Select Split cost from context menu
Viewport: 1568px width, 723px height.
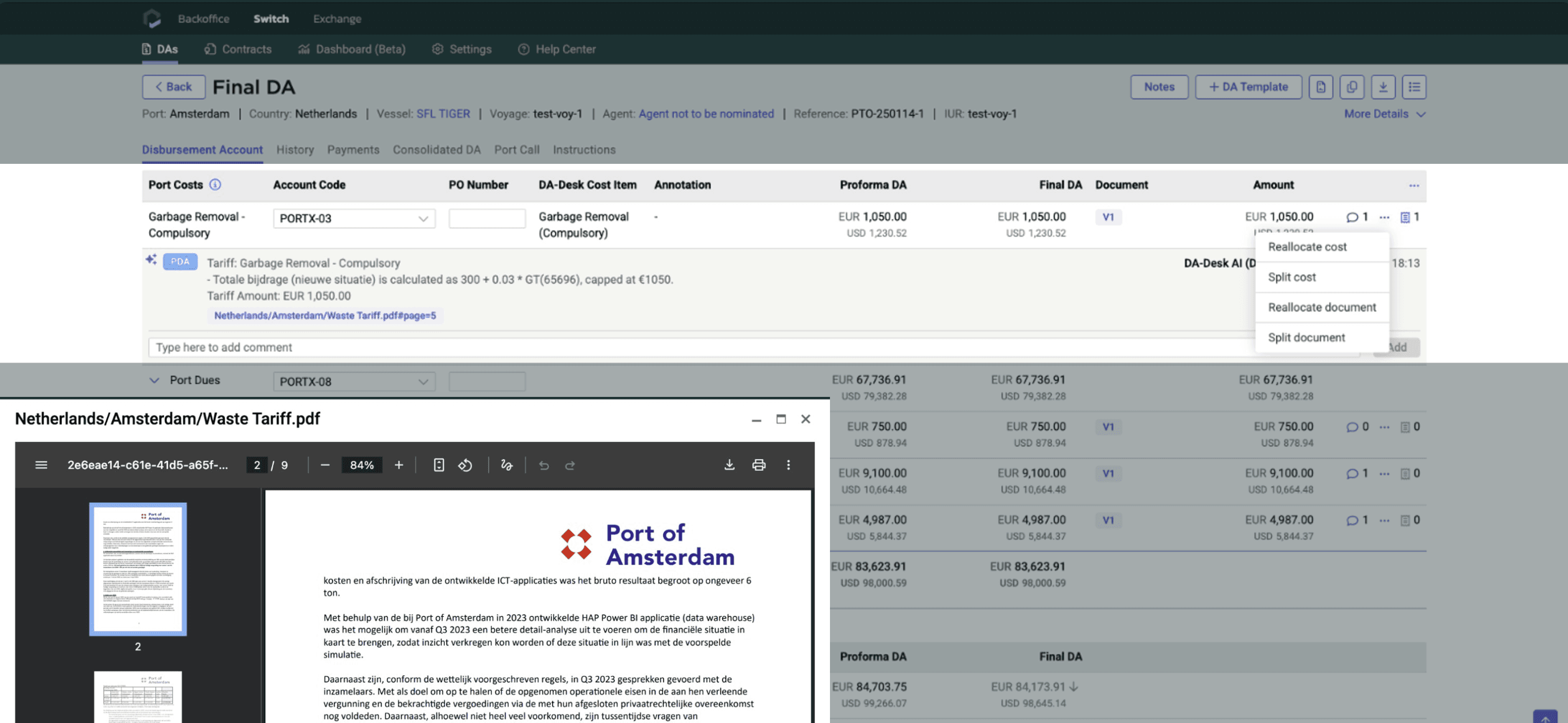point(1292,277)
